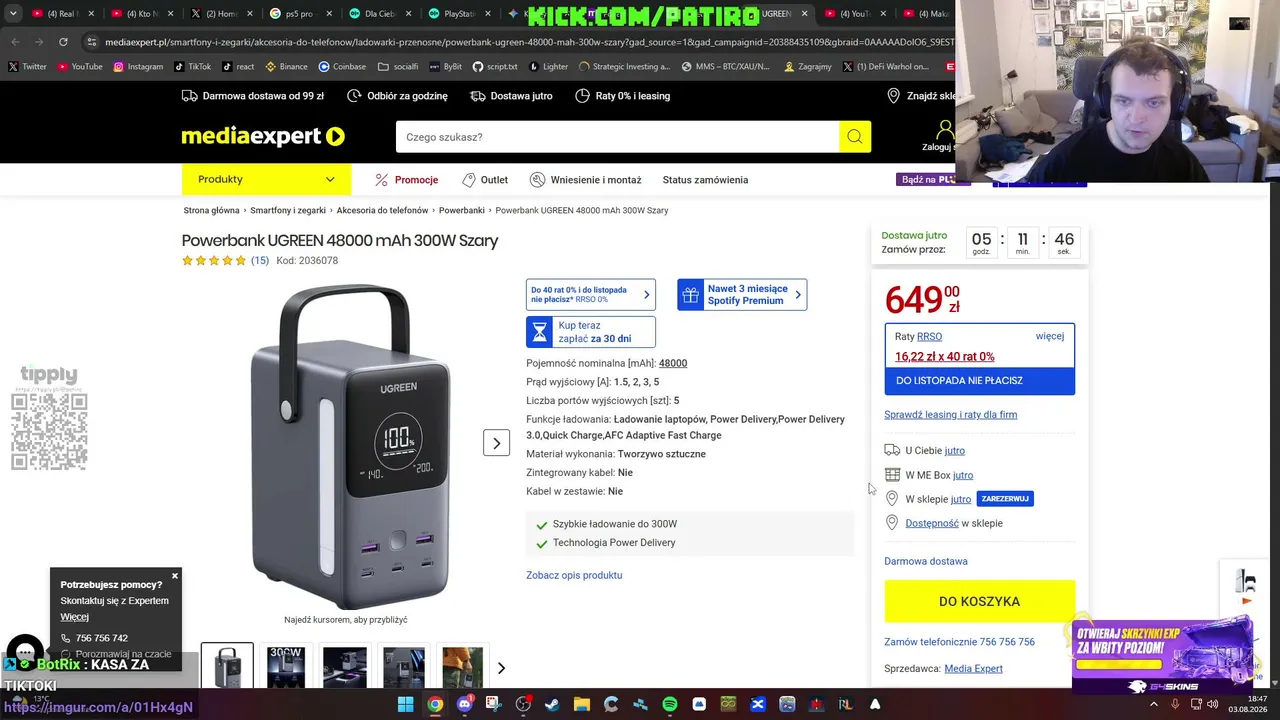Click the Spotify Premium gift icon
The width and height of the screenshot is (1280, 720).
690,295
